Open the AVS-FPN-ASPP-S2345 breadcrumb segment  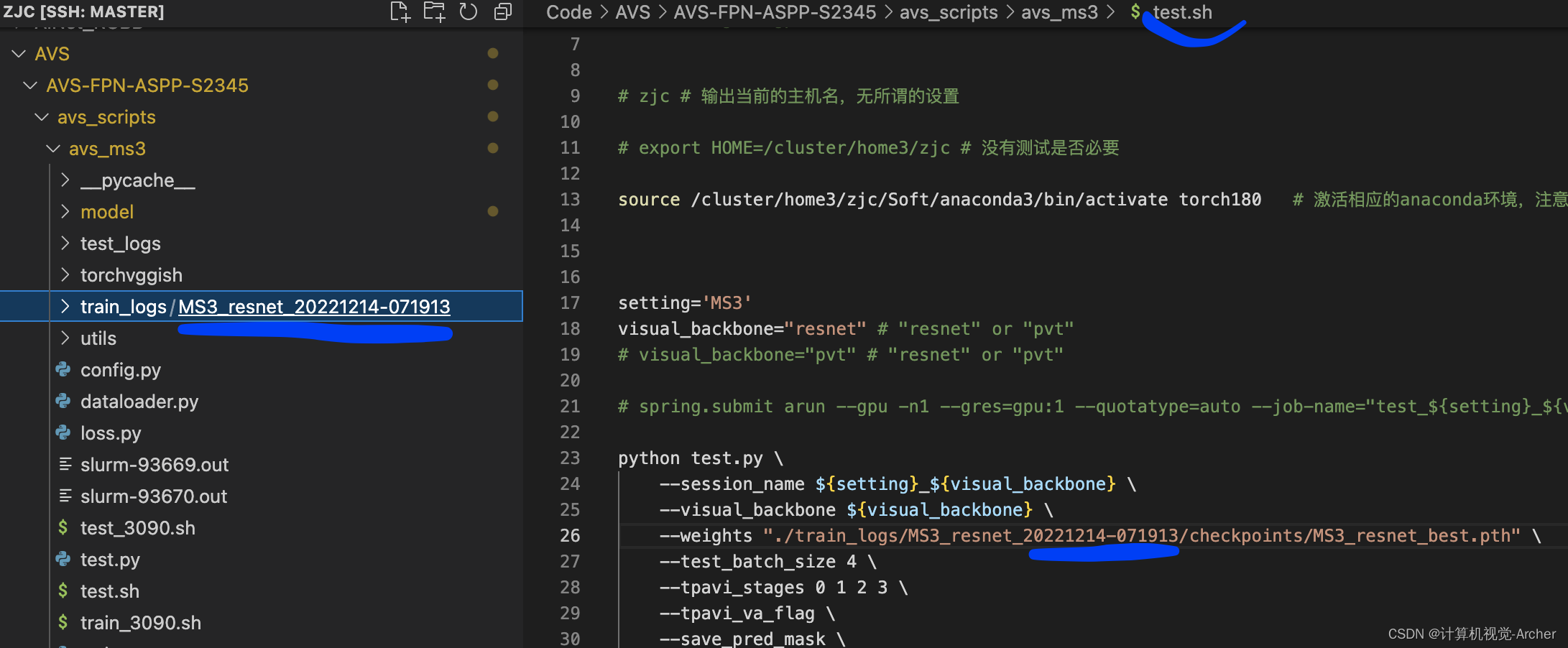[x=775, y=12]
